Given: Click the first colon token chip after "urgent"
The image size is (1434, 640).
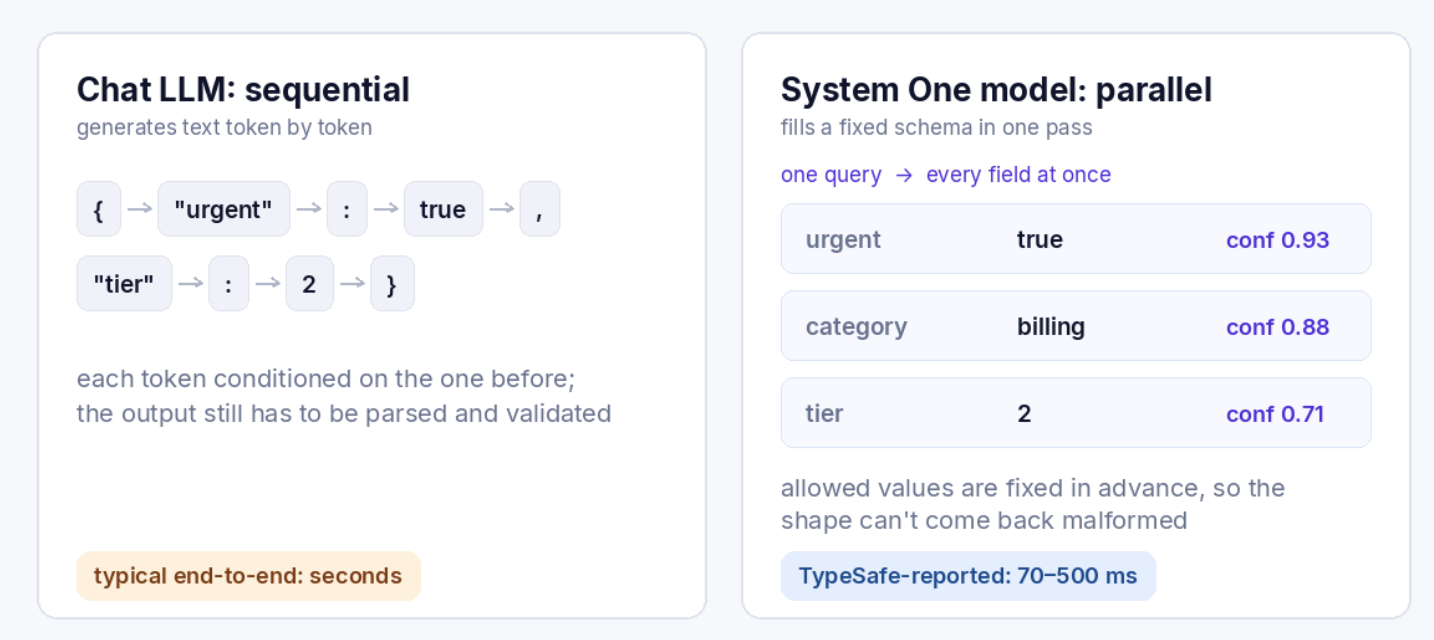Looking at the screenshot, I should tap(347, 209).
